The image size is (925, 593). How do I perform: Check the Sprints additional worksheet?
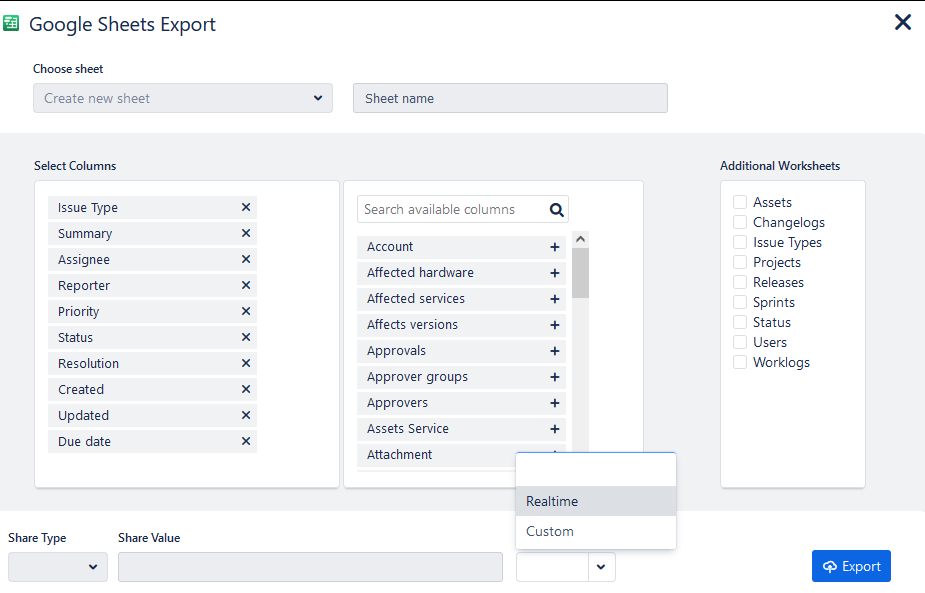740,302
